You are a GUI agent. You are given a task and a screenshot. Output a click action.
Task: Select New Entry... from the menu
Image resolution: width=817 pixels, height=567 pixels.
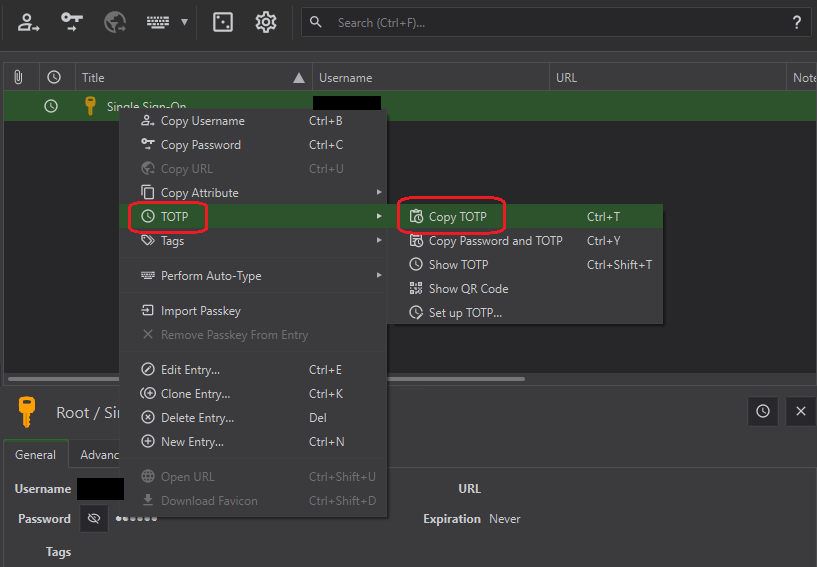pyautogui.click(x=253, y=442)
